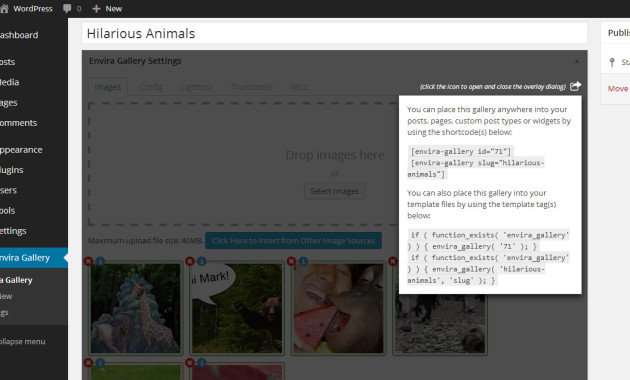Open info for the watermelon image

point(303,262)
